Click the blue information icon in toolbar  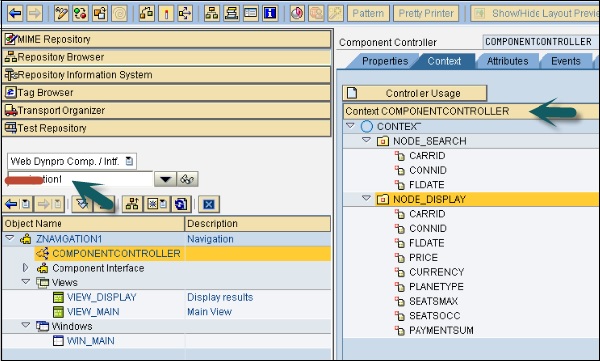coord(270,13)
